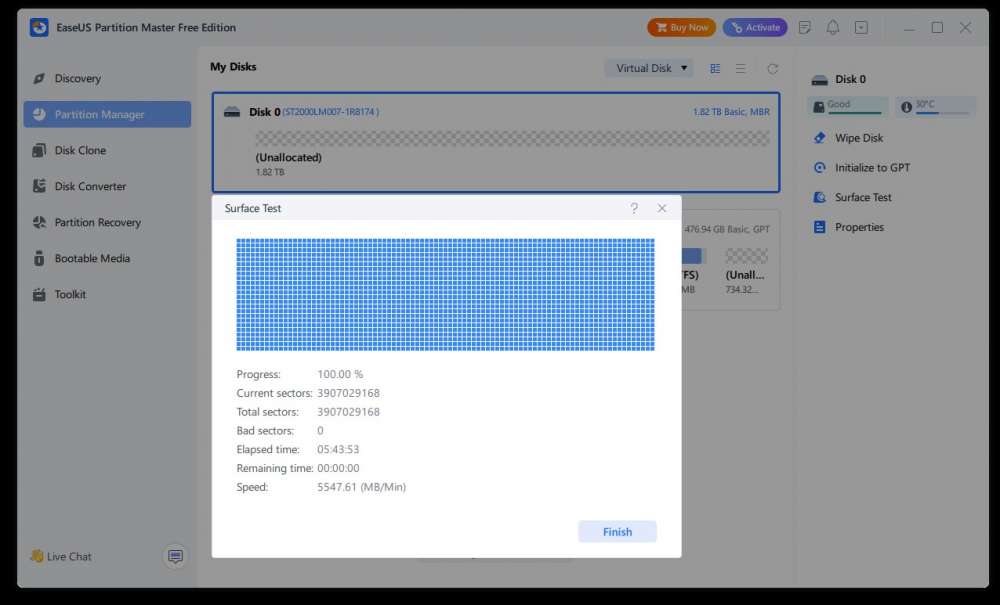Expand the Virtual Disk dropdown

[x=650, y=68]
